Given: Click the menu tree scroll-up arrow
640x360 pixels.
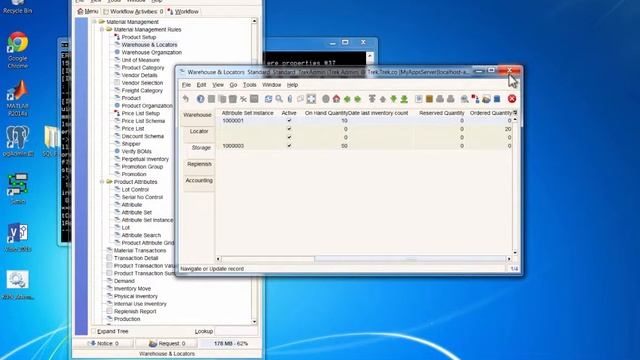Looking at the screenshot, I should (x=254, y=21).
